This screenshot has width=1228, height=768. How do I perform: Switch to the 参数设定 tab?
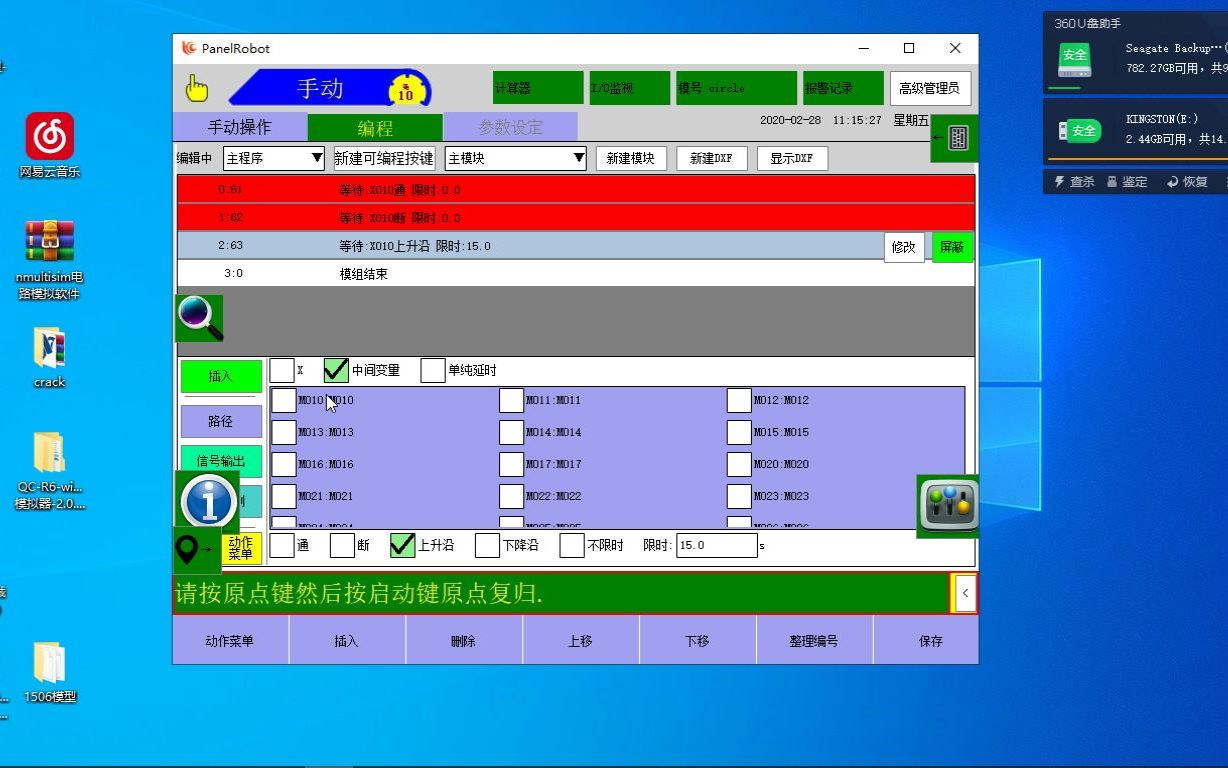pos(510,127)
